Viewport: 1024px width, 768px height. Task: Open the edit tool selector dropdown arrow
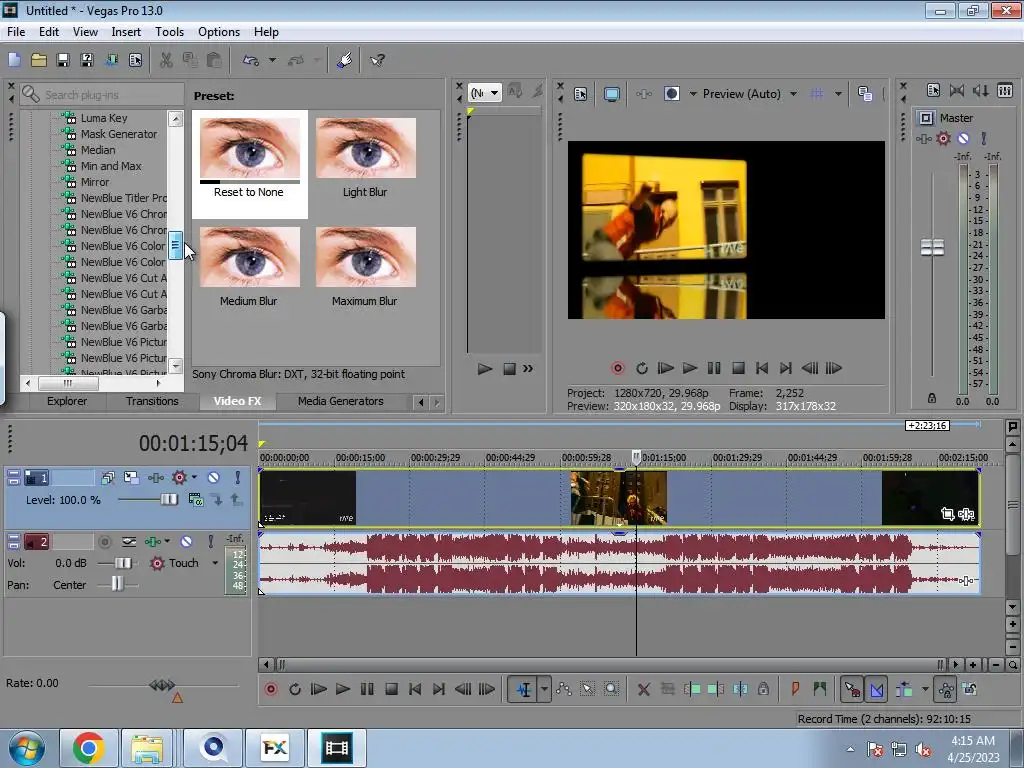543,689
